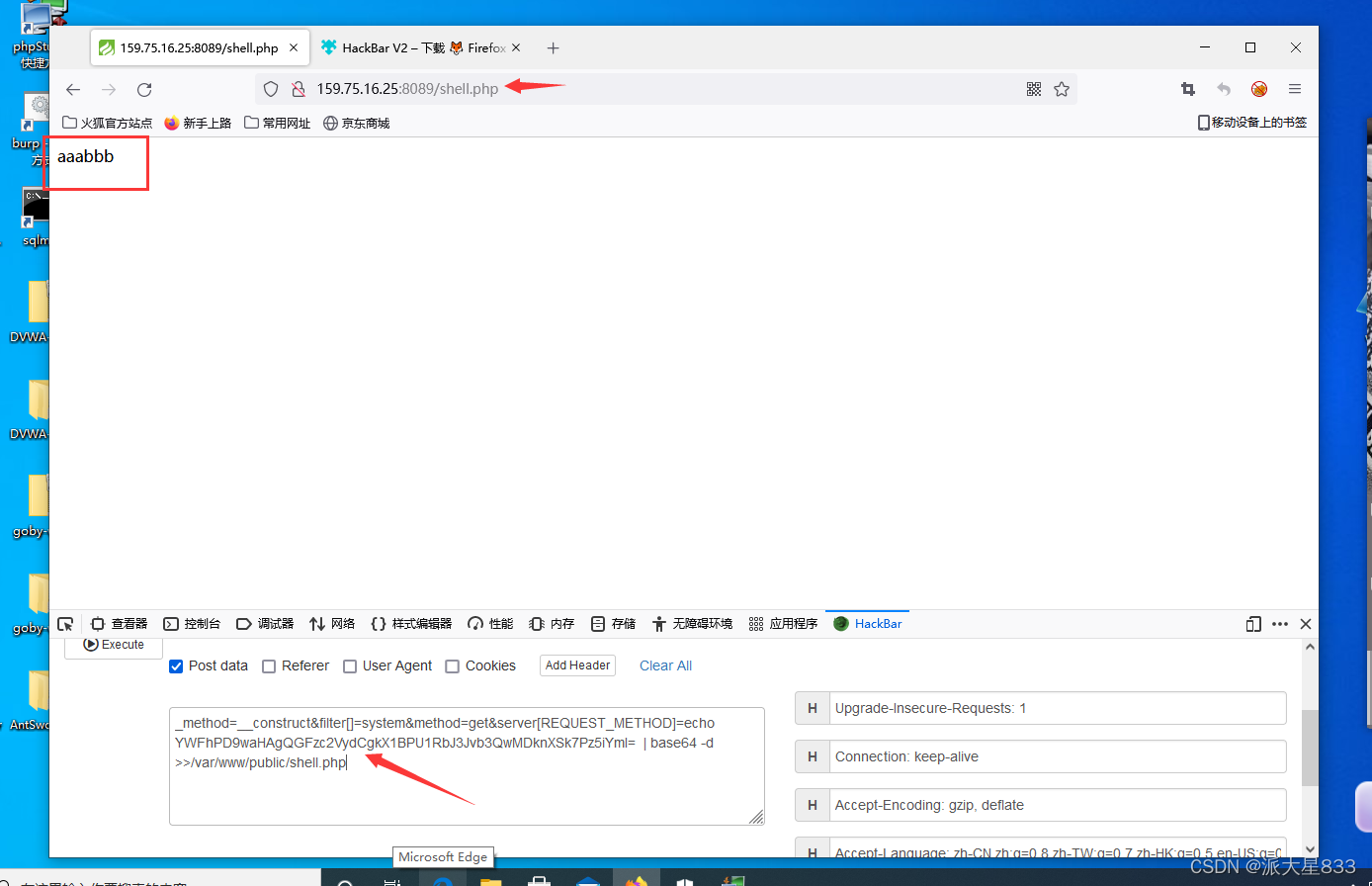Switch to the 存储 storage tab
1372x886 pixels.
pos(613,624)
